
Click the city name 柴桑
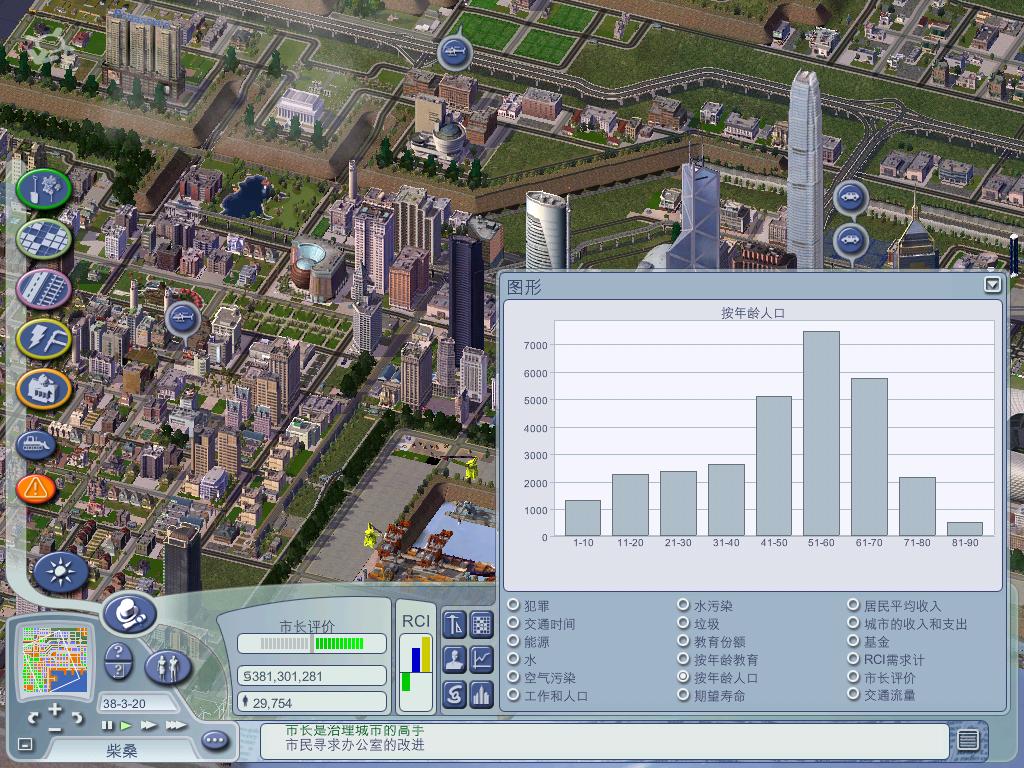point(122,750)
